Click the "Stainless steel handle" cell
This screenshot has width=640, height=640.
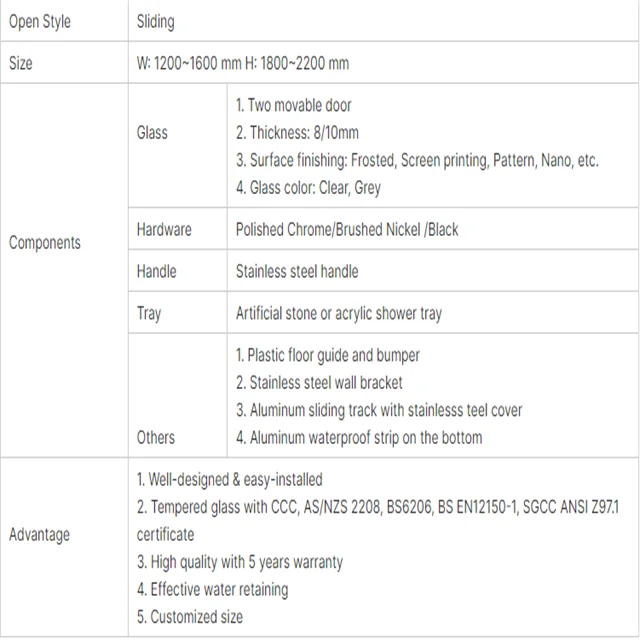297,271
